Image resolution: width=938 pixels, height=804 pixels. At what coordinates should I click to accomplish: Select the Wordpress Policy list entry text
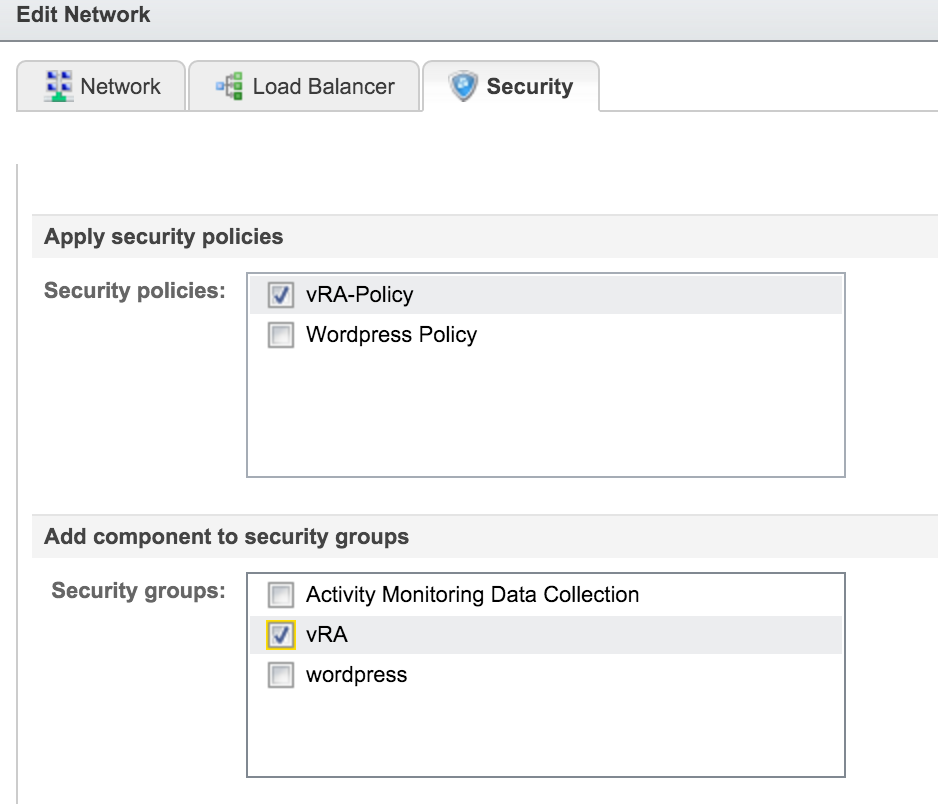coord(391,335)
